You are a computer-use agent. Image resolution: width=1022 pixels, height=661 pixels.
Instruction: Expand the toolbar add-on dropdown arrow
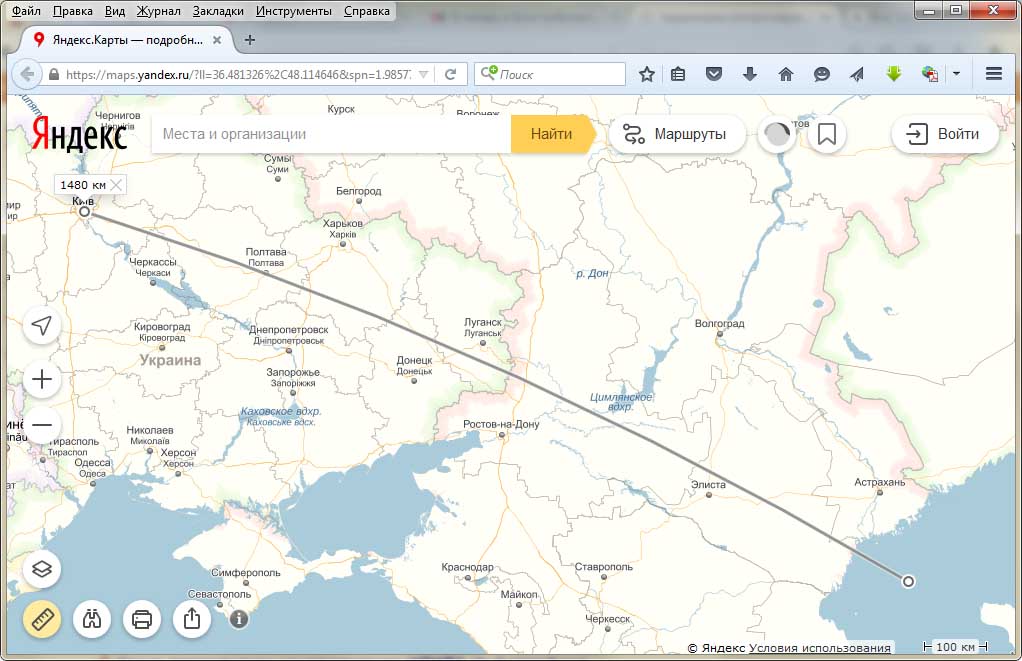[x=956, y=74]
